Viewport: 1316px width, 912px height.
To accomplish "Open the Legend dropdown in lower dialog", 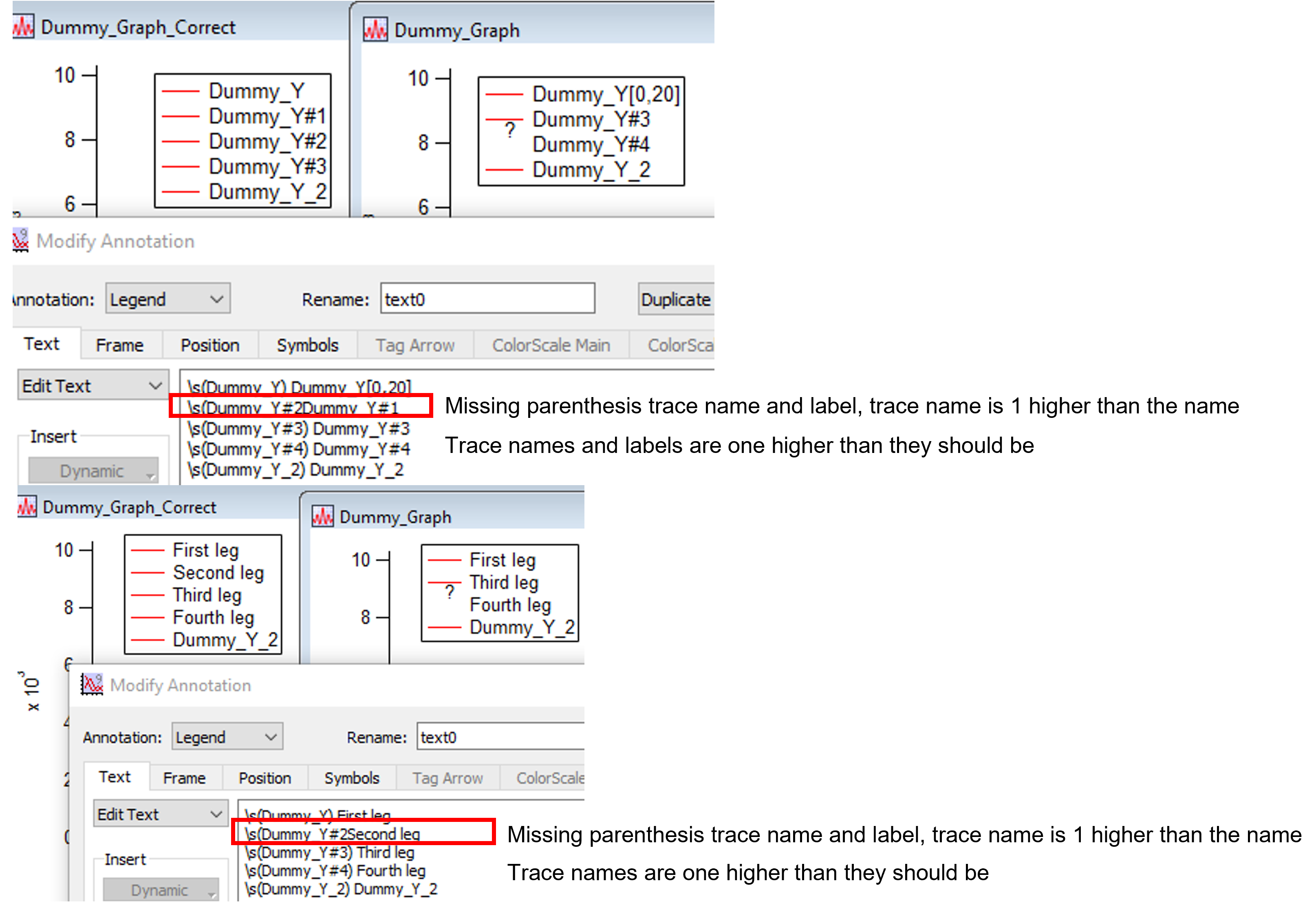I will [x=227, y=737].
